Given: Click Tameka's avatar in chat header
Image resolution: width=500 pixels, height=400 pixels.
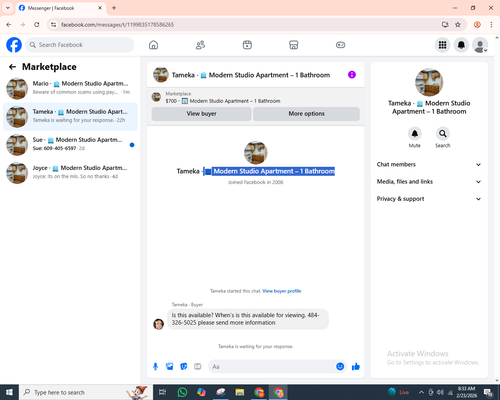Looking at the screenshot, I should point(161,75).
